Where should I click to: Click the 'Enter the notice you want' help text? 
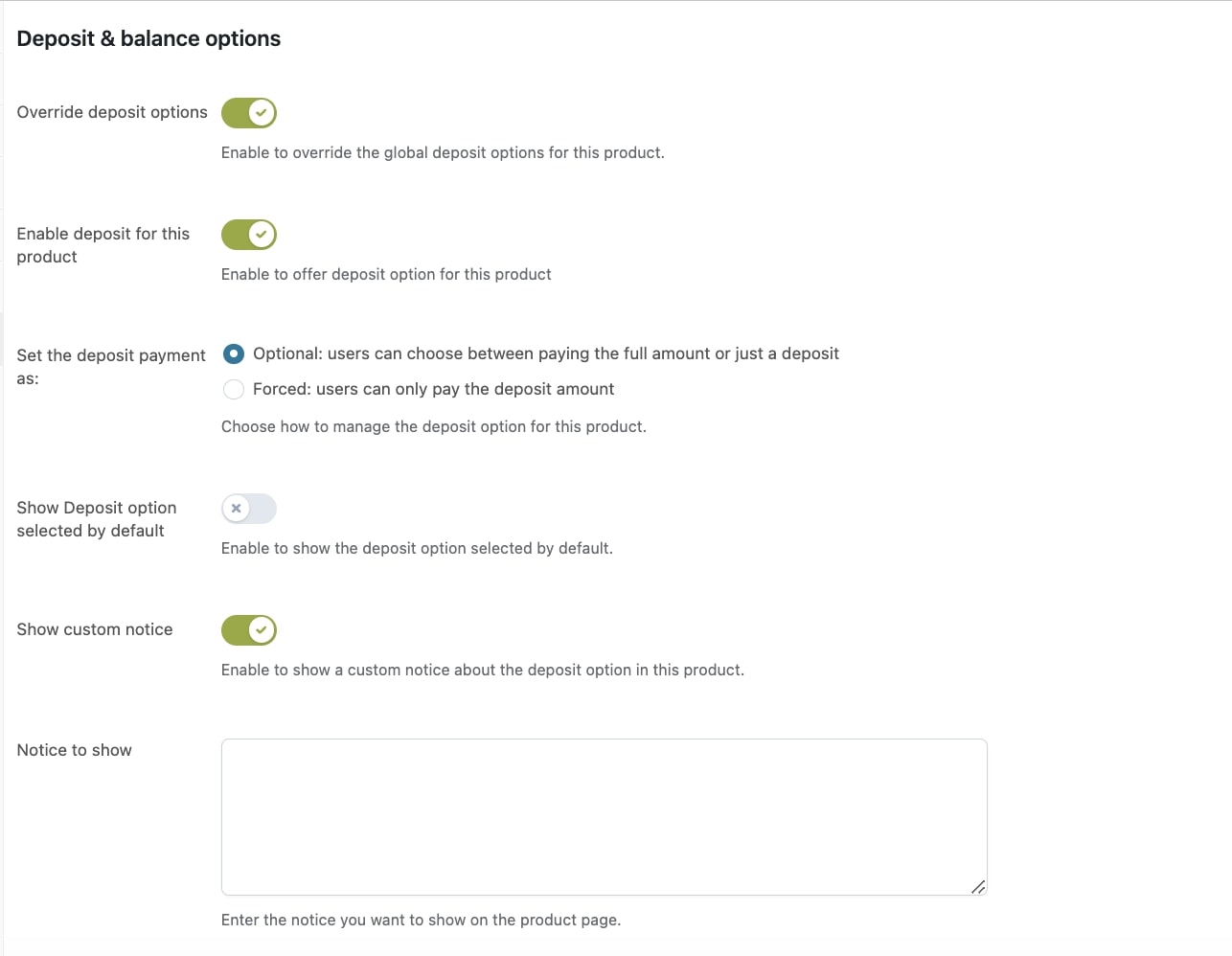coord(421,920)
